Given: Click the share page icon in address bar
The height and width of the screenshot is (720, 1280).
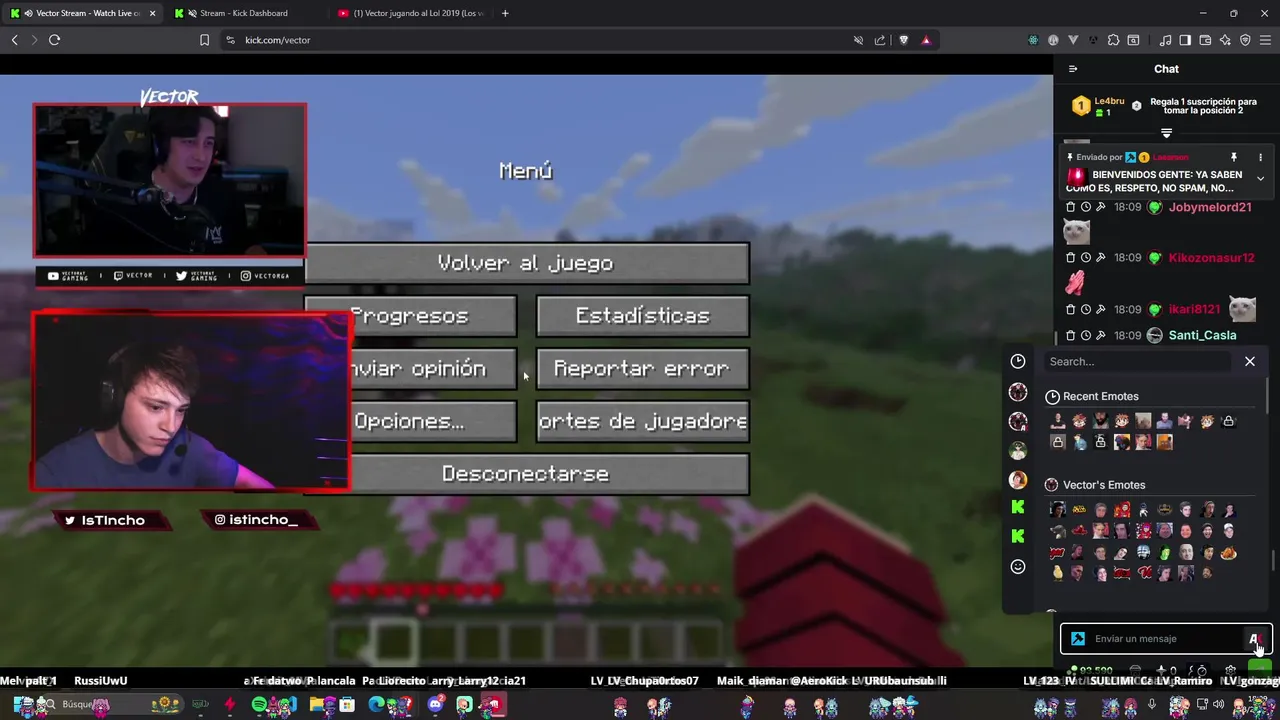Looking at the screenshot, I should pos(880,40).
